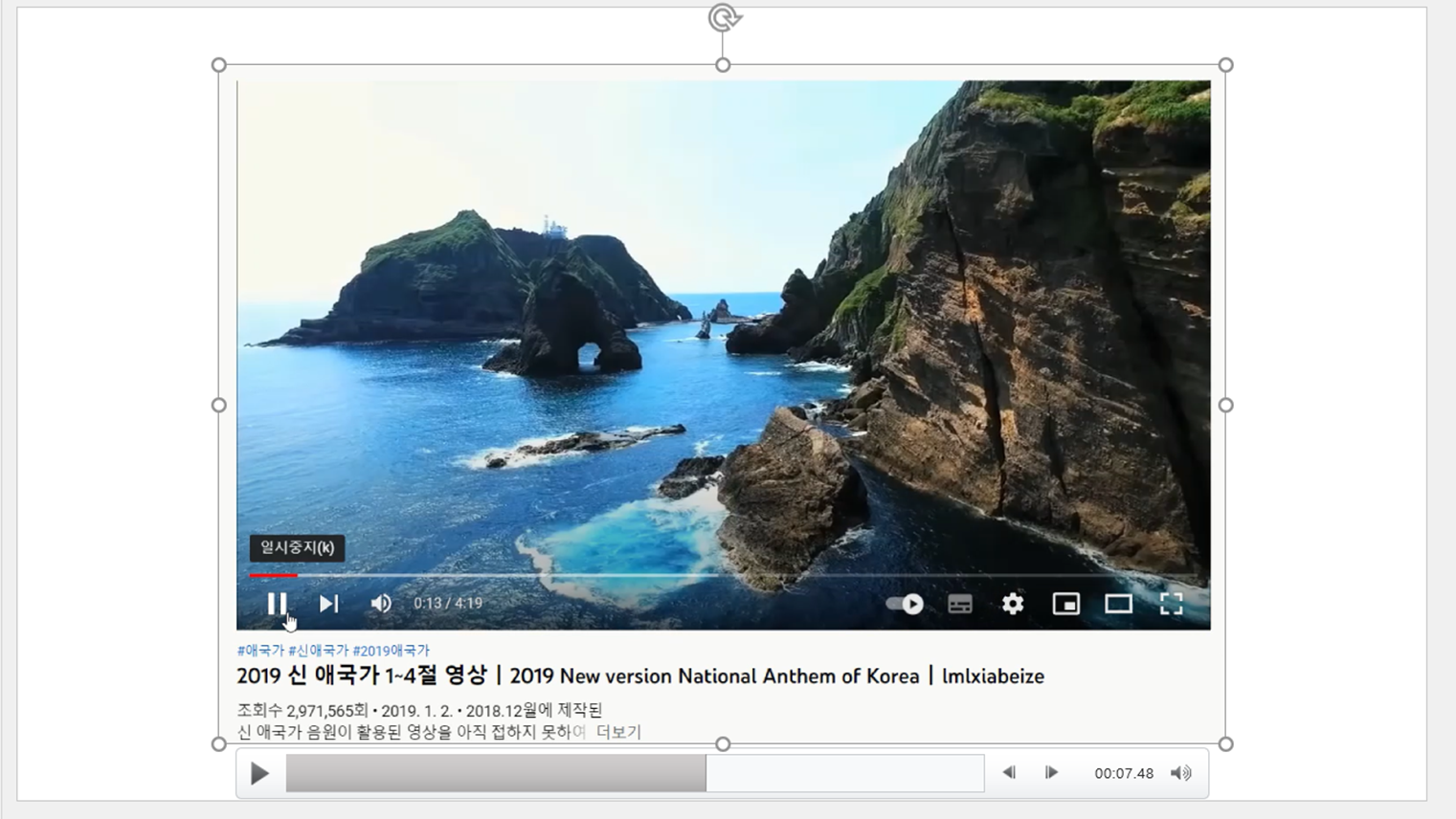1456x819 pixels.
Task: Click the #애국가 hashtag link
Action: [x=260, y=651]
